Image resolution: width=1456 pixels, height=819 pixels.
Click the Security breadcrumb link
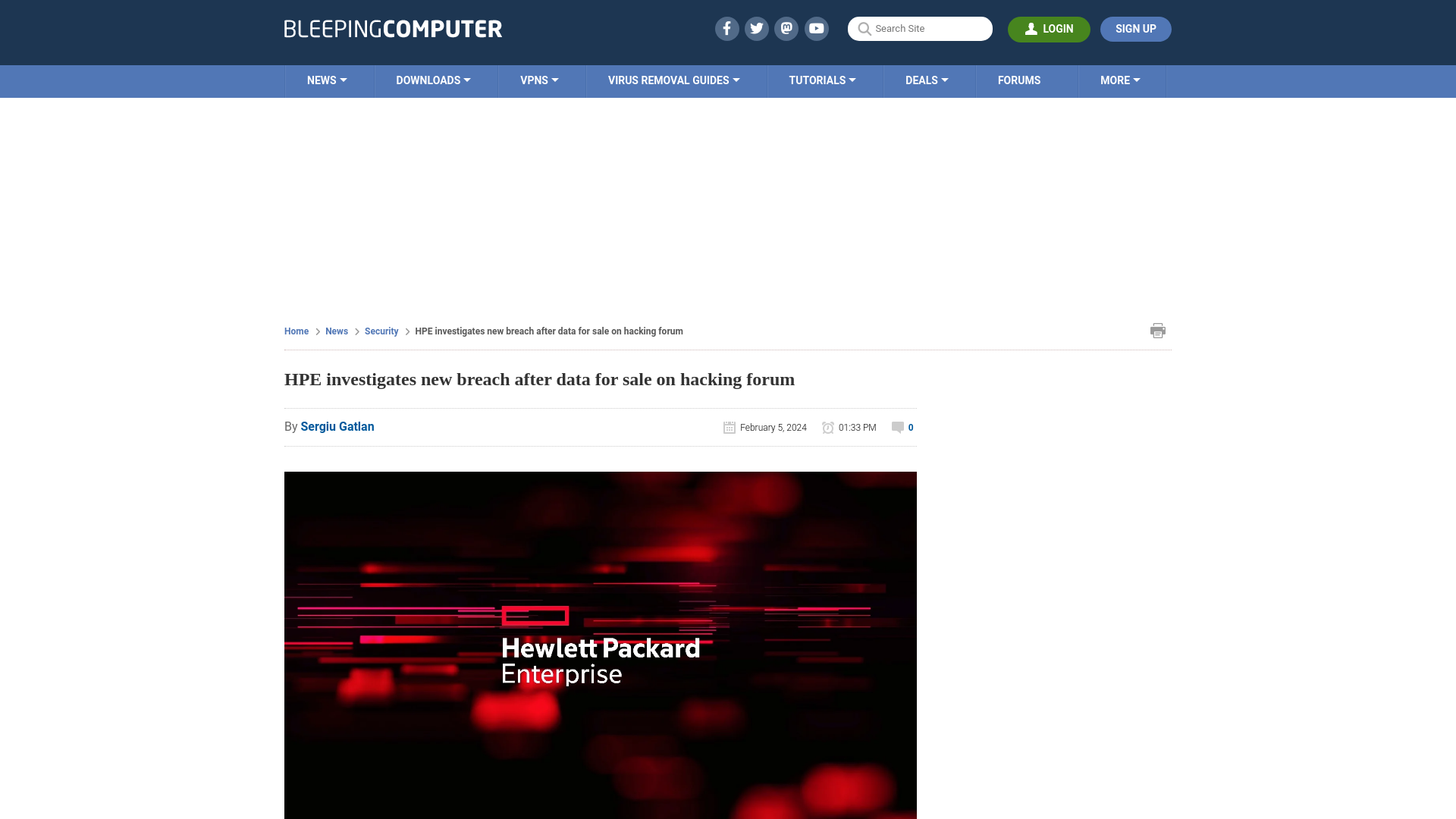coord(381,331)
